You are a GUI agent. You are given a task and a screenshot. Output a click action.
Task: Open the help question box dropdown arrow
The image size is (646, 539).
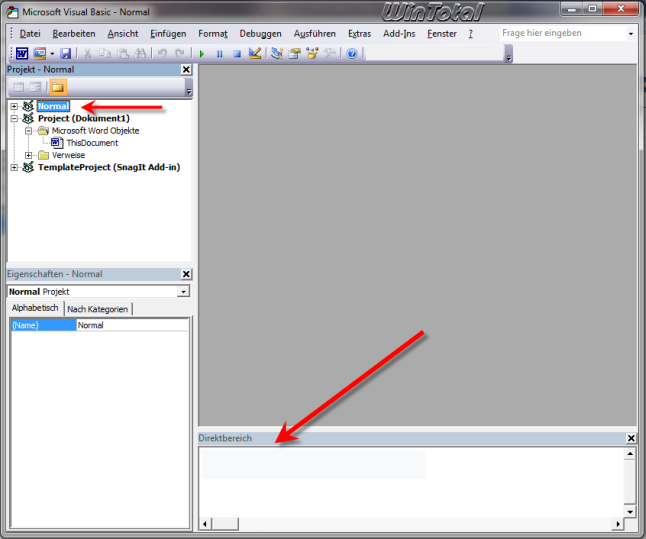[630, 34]
